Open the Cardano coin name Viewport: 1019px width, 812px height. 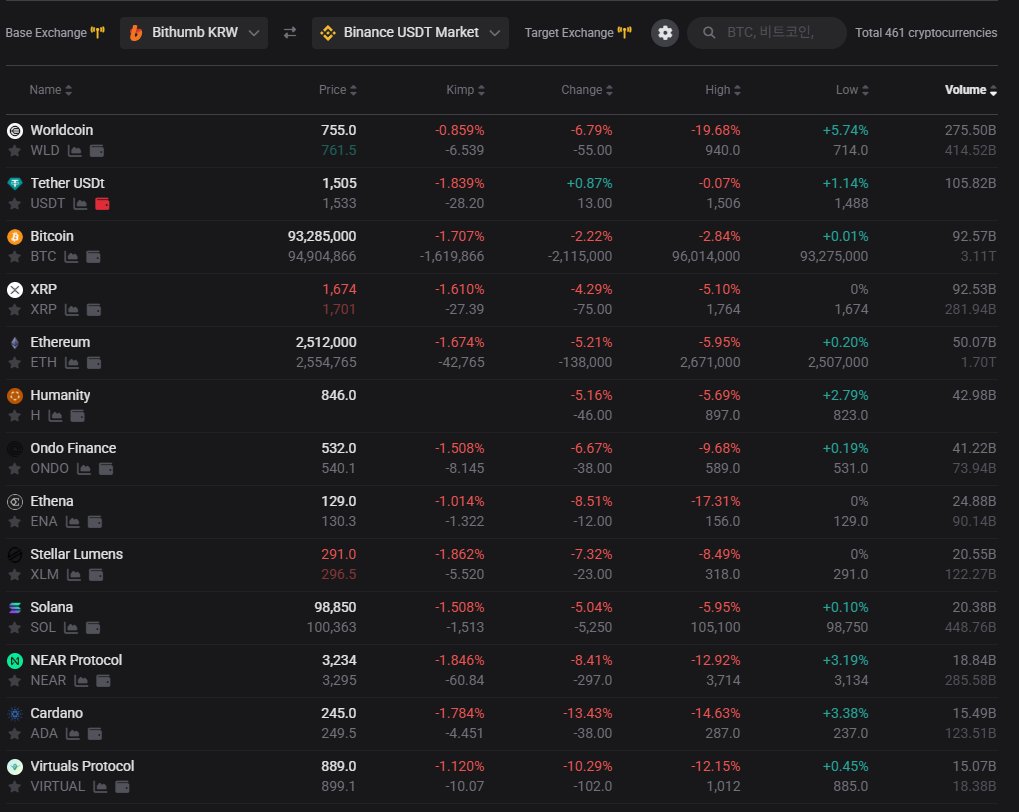point(57,713)
